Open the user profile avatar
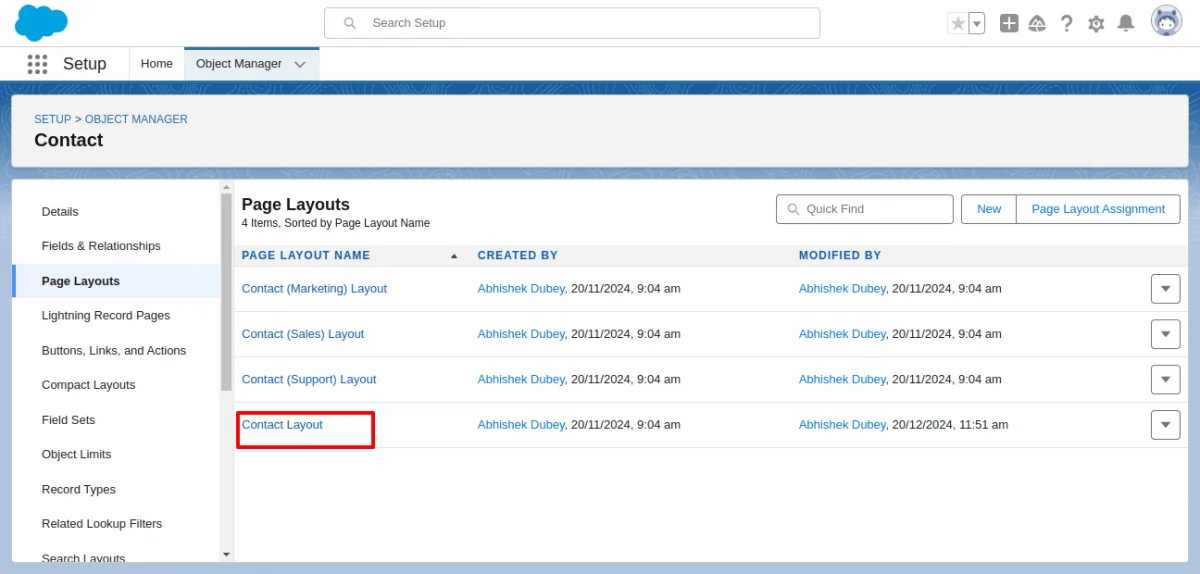 1166,21
